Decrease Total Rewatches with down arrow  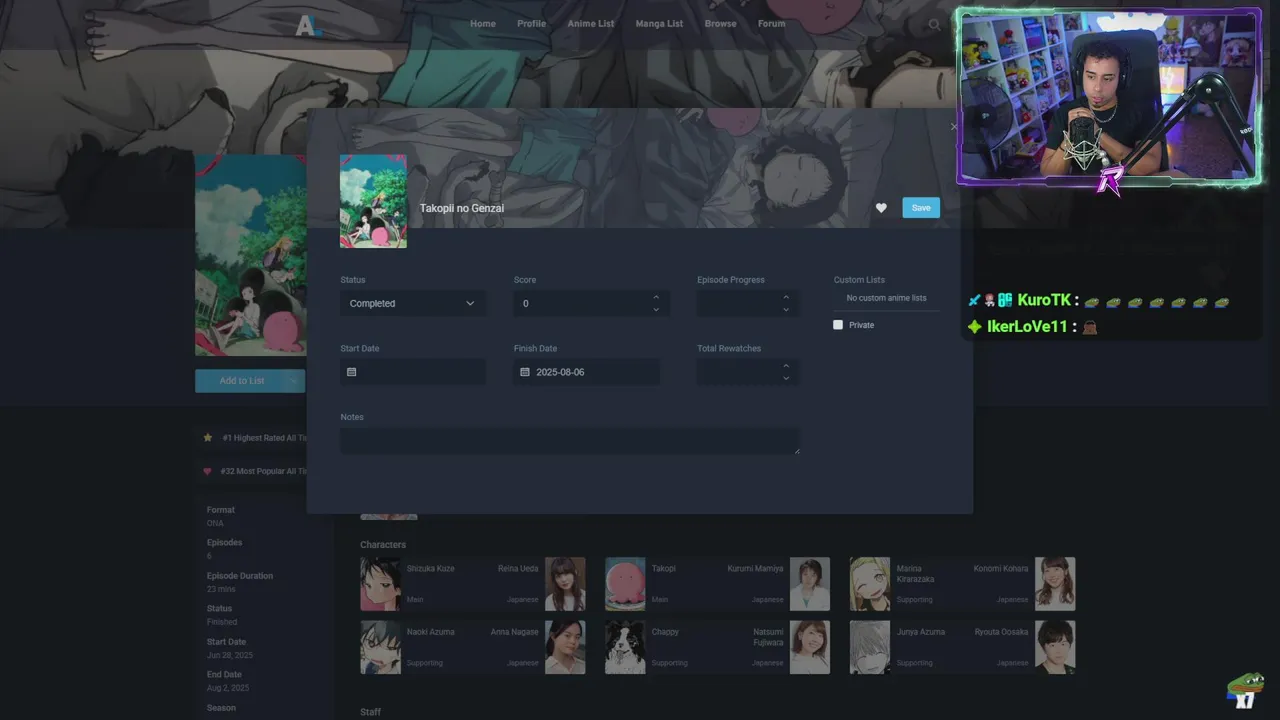tap(786, 378)
